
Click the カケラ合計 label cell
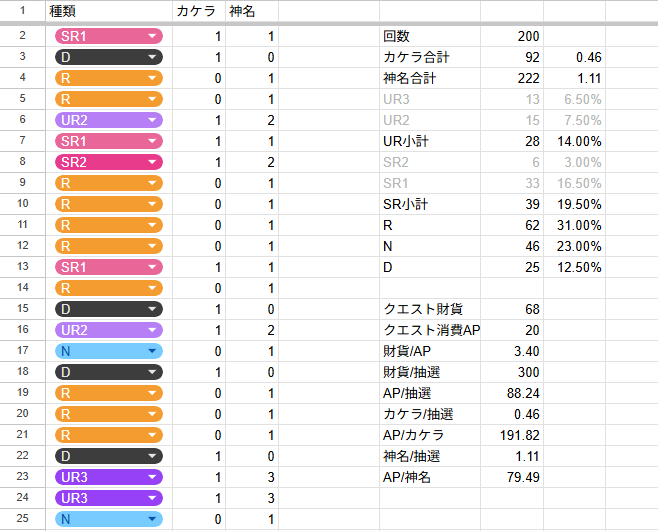coord(430,57)
